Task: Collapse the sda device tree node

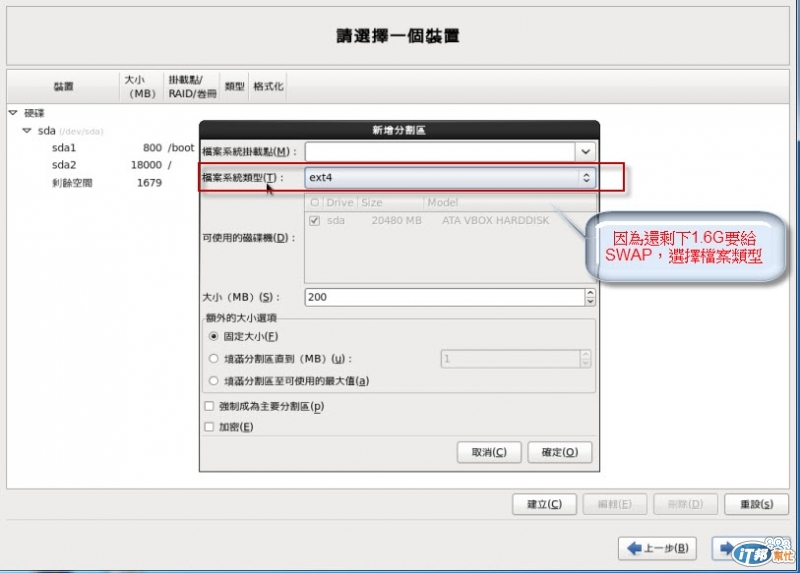Action: 27,131
